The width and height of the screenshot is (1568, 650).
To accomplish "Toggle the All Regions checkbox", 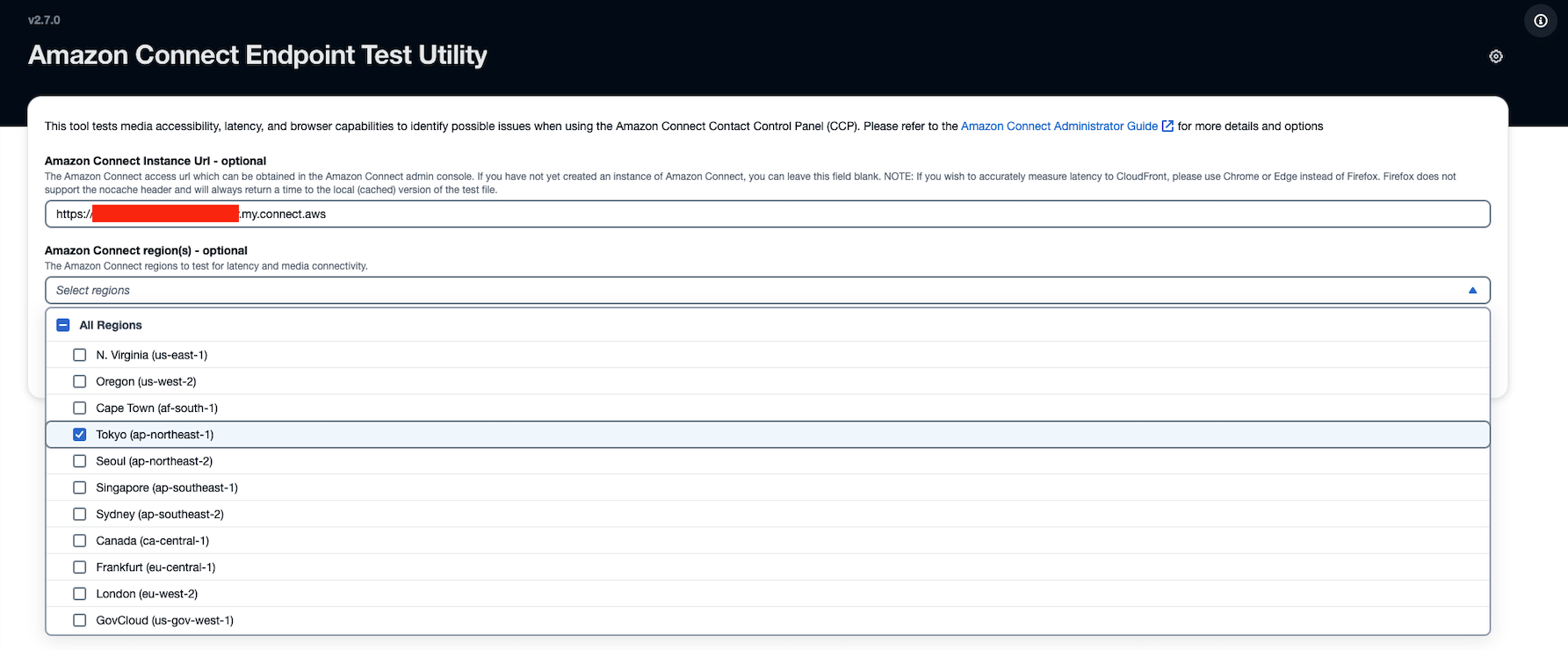I will click(63, 325).
